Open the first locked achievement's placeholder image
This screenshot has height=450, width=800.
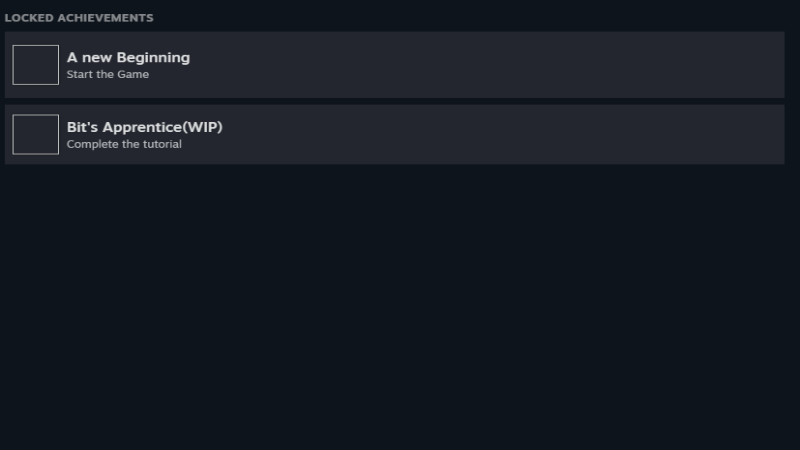[x=36, y=65]
